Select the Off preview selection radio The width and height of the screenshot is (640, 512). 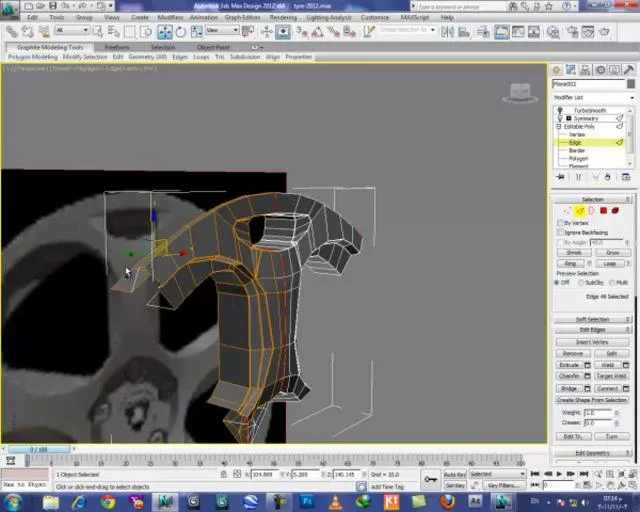pyautogui.click(x=557, y=283)
